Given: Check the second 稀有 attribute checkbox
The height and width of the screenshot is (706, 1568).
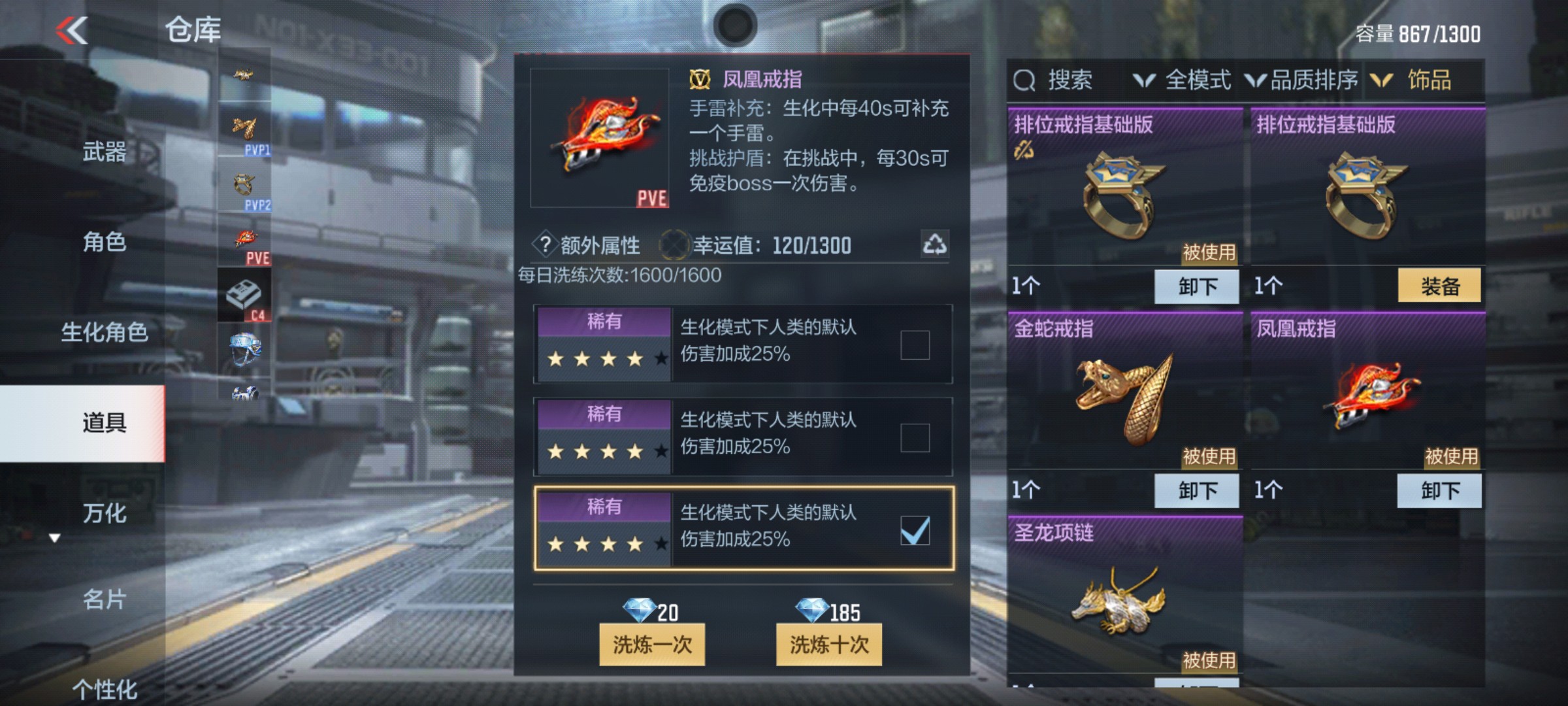Looking at the screenshot, I should point(915,437).
